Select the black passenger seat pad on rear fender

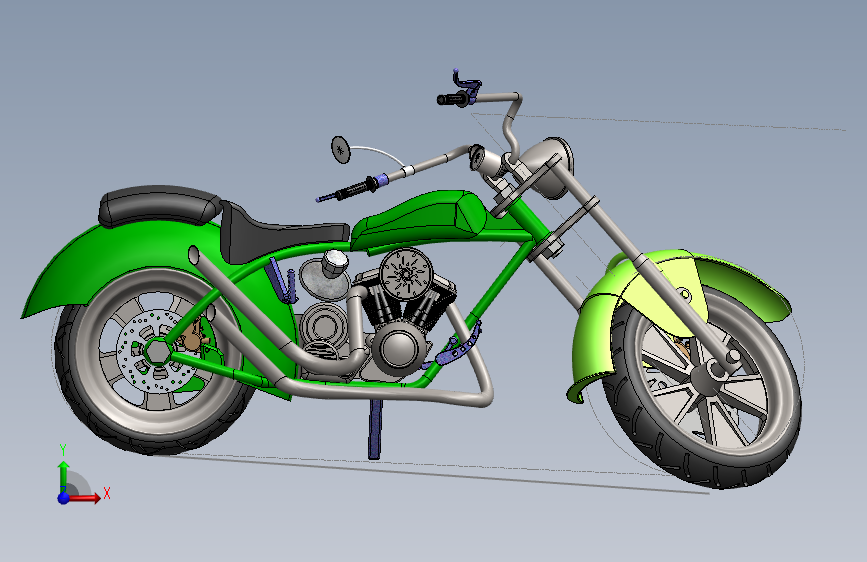(159, 206)
